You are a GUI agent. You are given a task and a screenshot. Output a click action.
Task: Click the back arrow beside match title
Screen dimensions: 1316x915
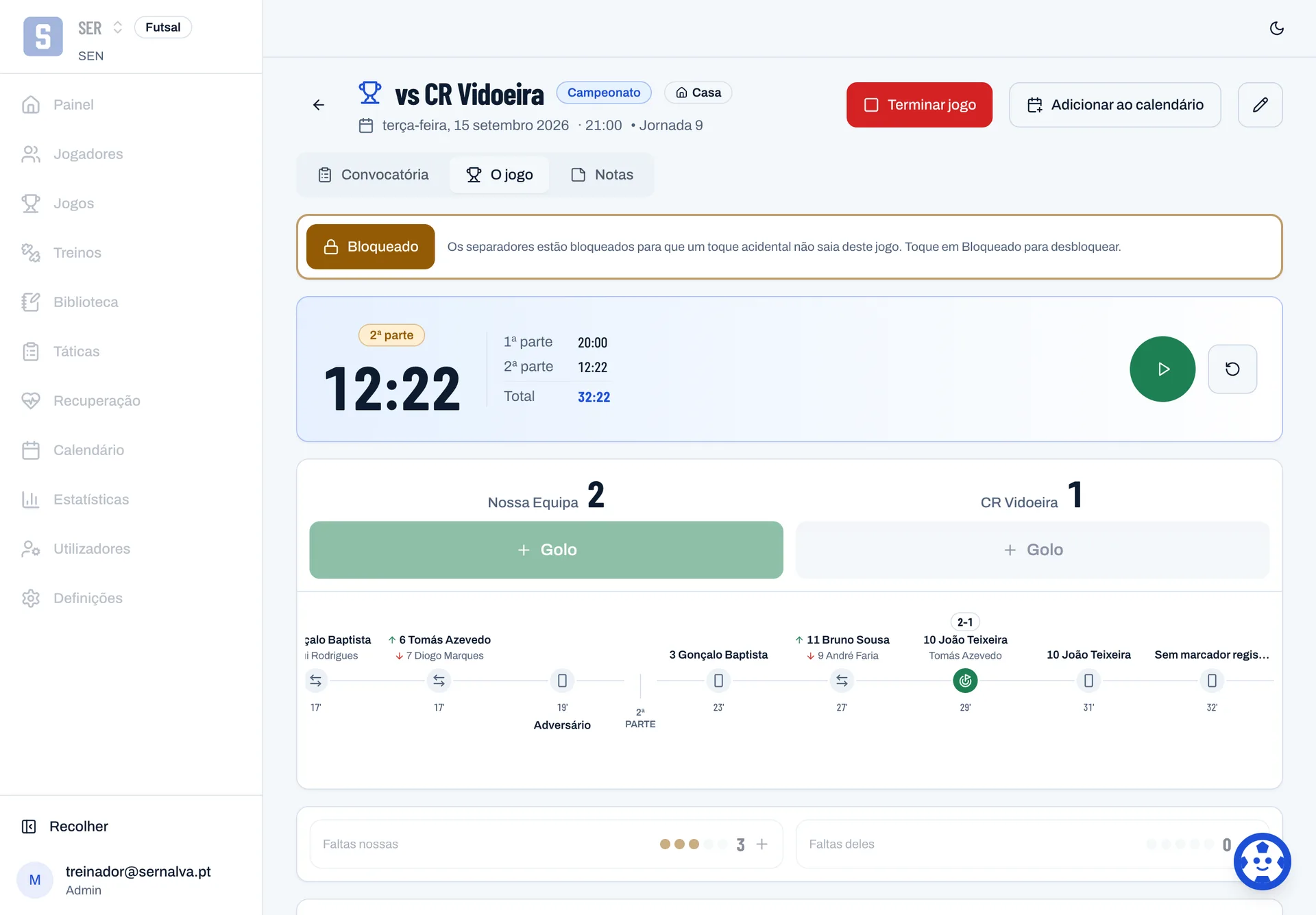pyautogui.click(x=319, y=105)
